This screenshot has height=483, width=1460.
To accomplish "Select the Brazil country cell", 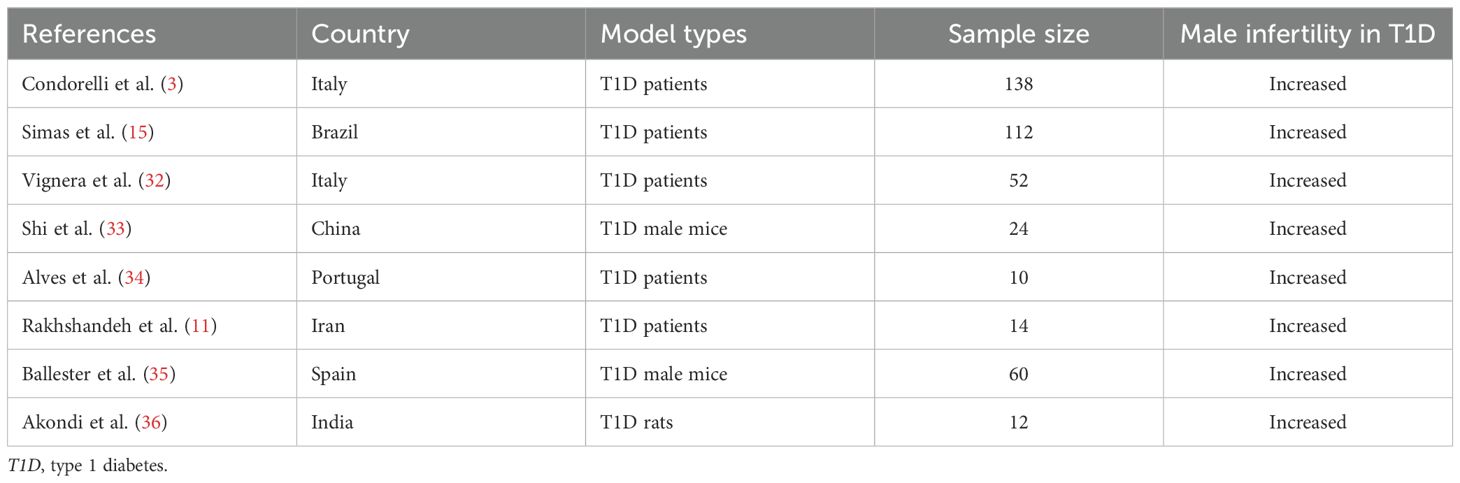I will tap(334, 132).
